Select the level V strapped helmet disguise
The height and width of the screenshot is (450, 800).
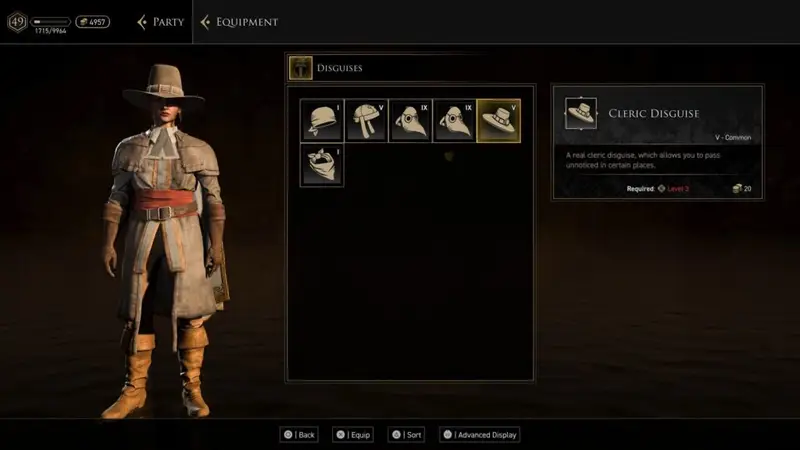pos(366,121)
